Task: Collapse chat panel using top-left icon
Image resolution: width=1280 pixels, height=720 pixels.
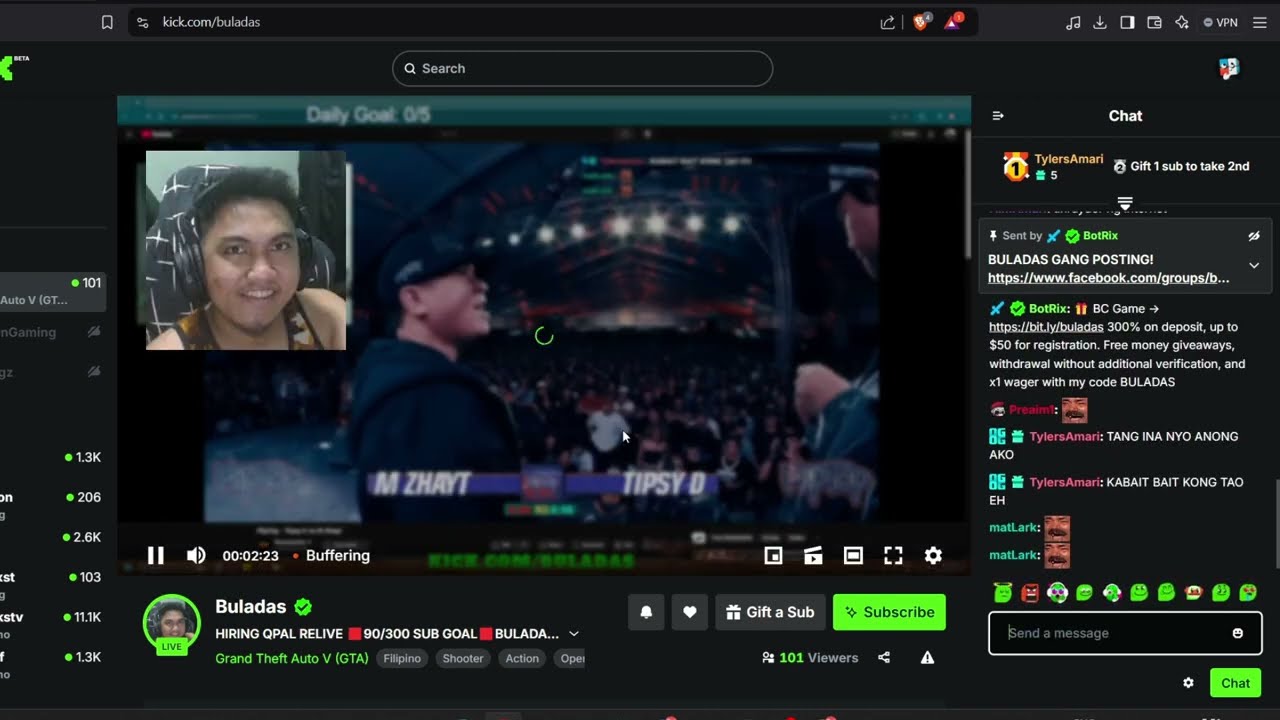Action: point(997,116)
